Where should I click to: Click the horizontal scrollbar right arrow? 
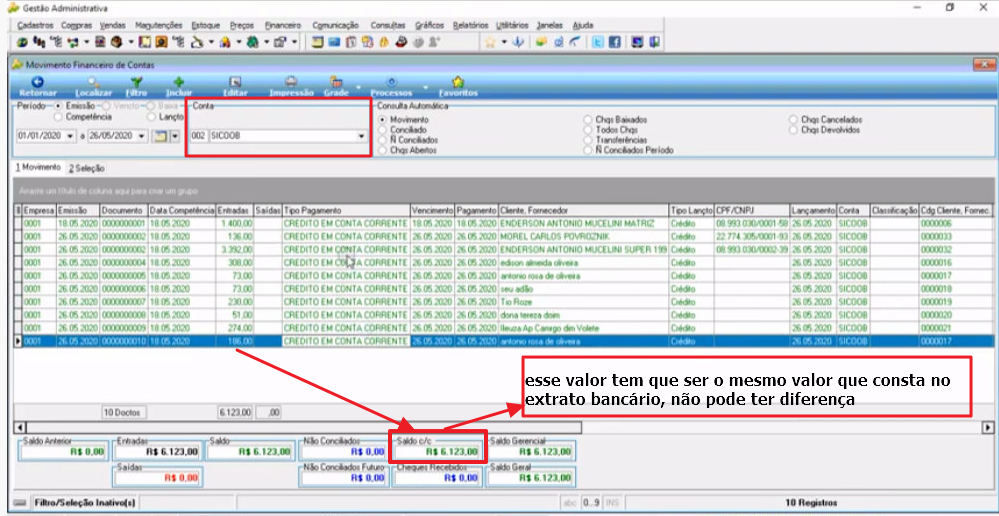(x=988, y=427)
